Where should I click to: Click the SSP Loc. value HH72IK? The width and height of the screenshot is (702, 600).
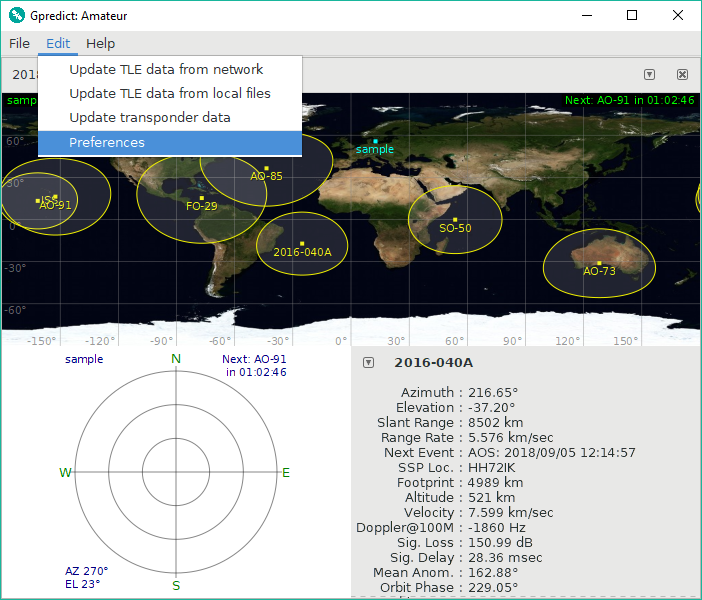coord(492,467)
